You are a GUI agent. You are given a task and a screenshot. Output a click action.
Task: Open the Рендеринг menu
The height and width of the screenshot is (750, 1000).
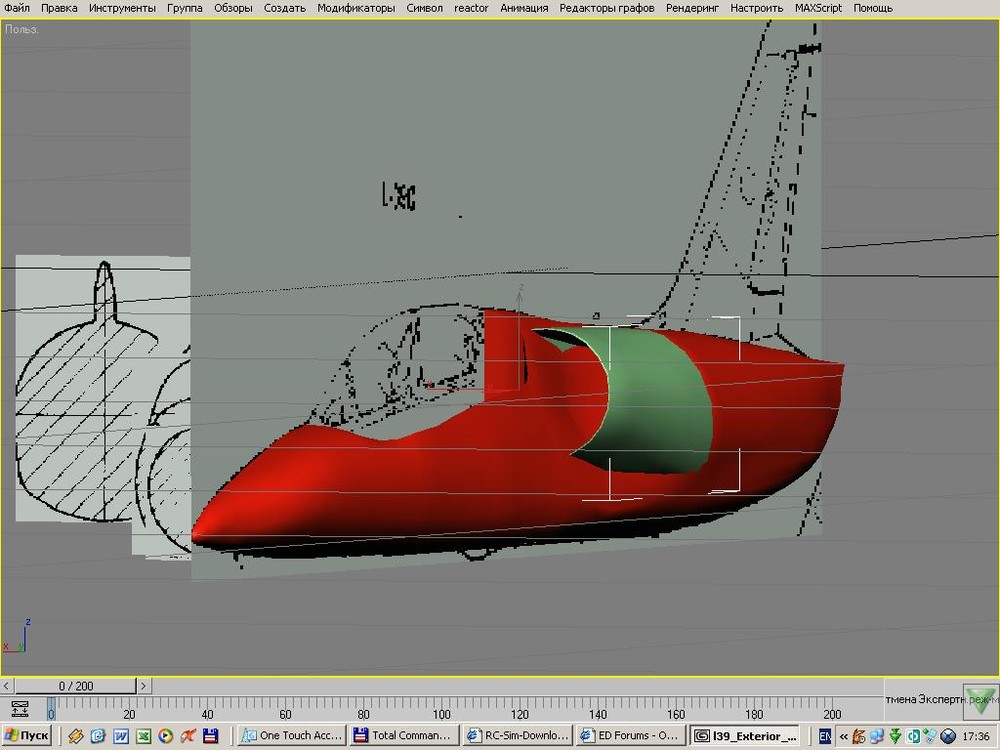(x=693, y=8)
